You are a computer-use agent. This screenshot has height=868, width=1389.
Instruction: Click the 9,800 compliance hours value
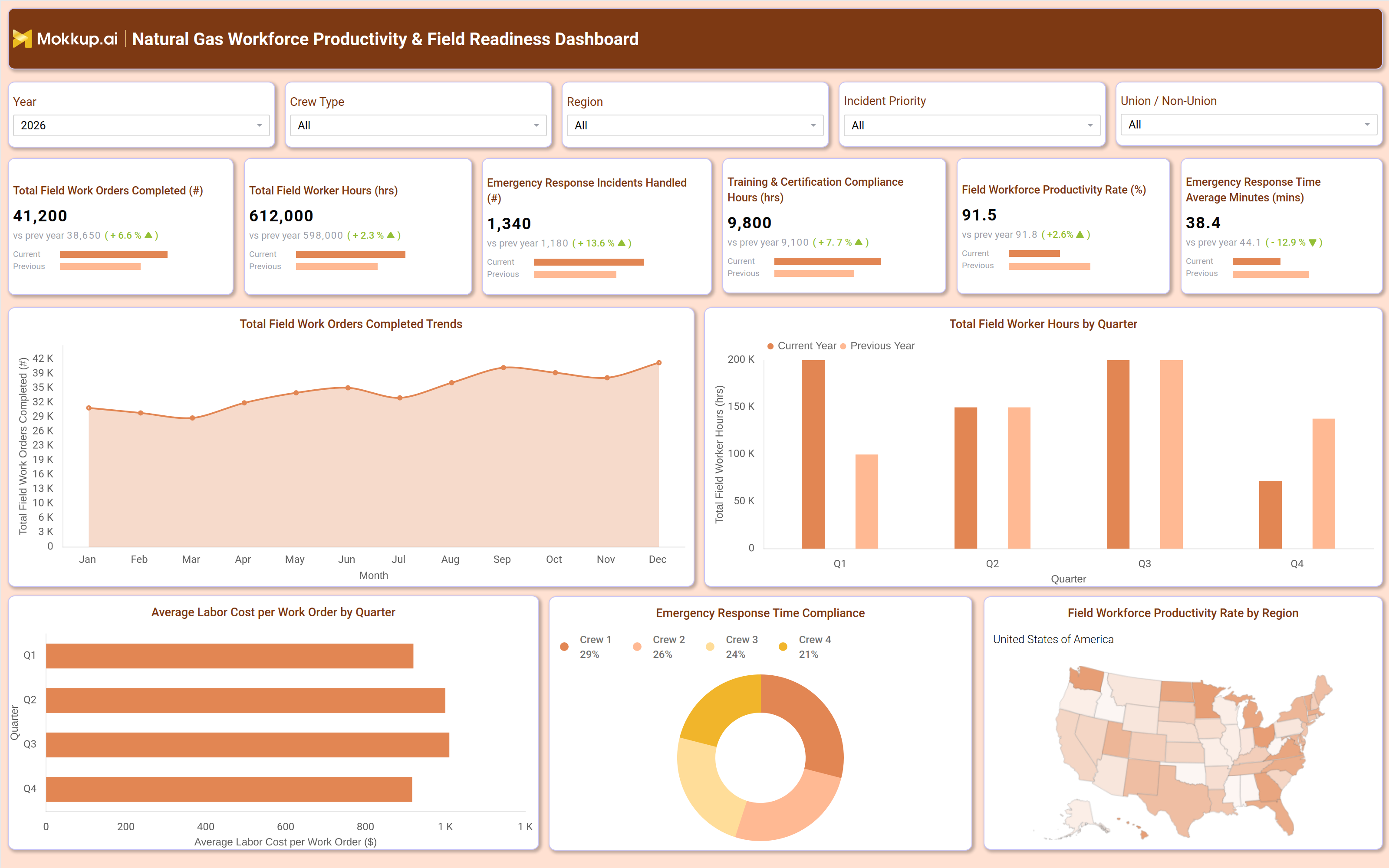750,223
